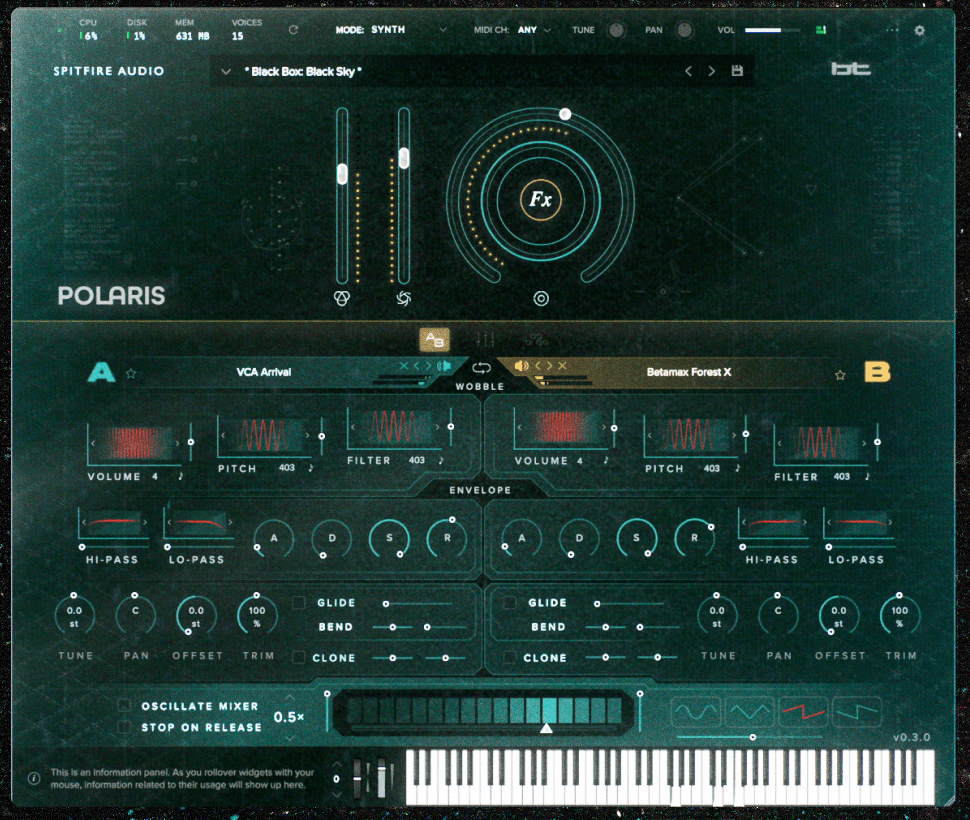Go to the next preset arrow
The image size is (970, 820).
pyautogui.click(x=711, y=71)
